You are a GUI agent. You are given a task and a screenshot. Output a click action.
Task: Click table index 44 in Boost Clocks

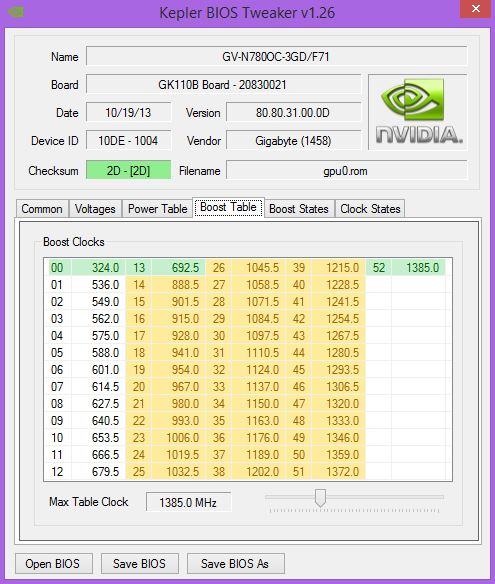pos(299,352)
